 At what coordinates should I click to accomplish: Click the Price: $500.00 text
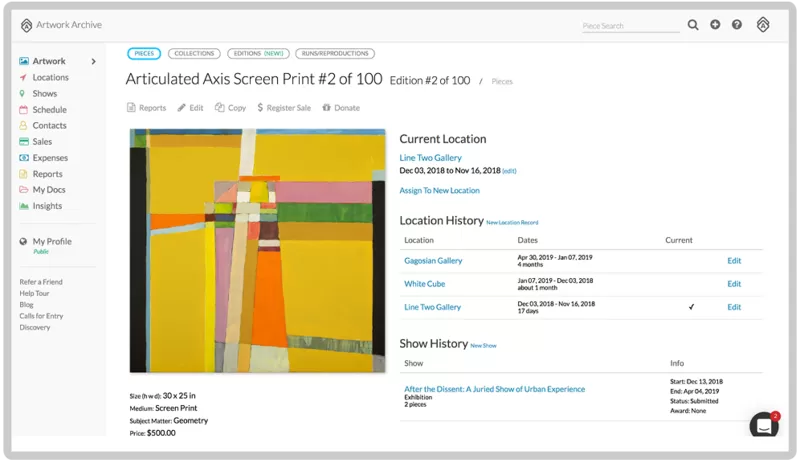(x=153, y=433)
